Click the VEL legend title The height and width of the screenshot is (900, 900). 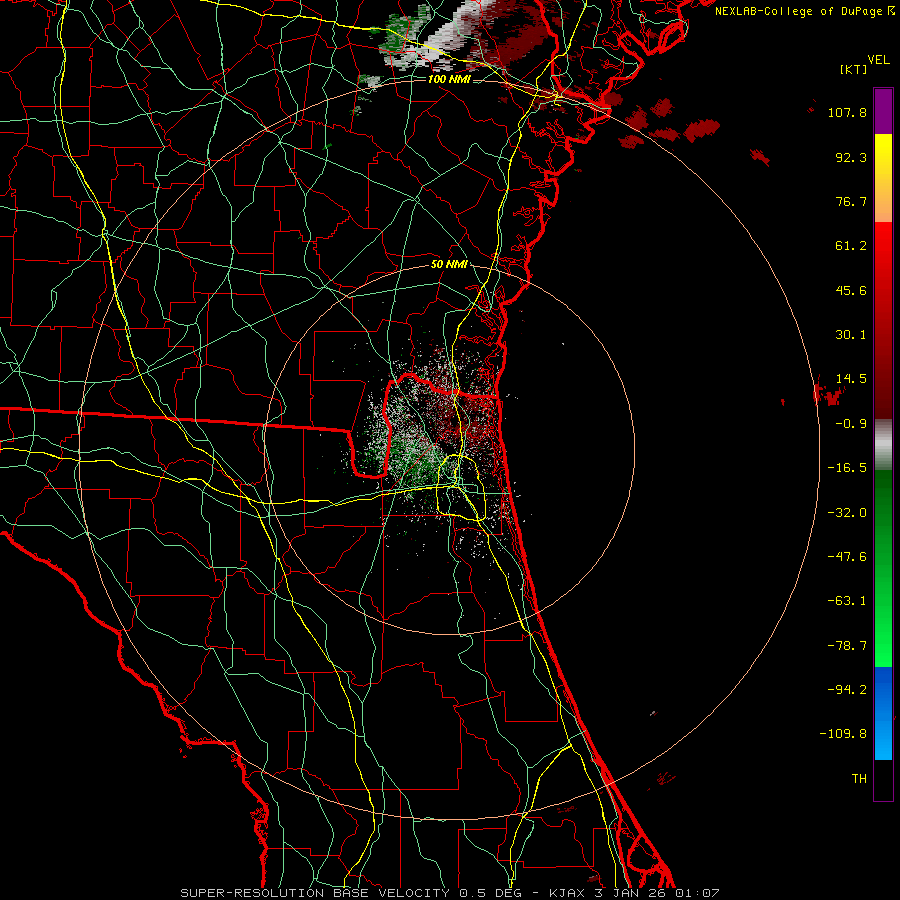[878, 59]
